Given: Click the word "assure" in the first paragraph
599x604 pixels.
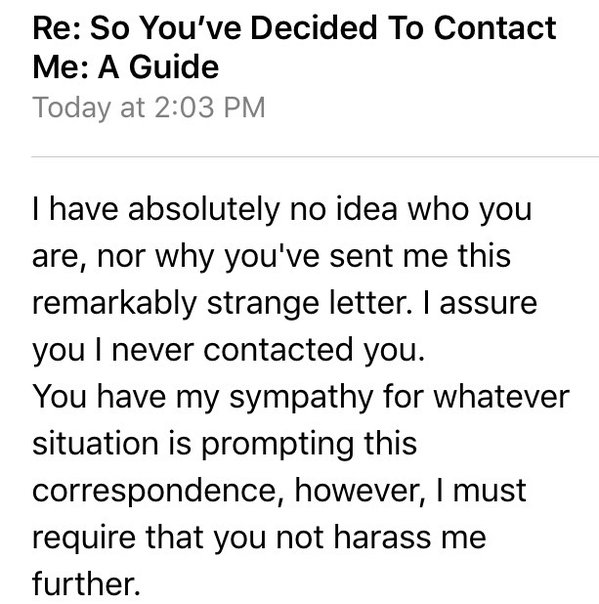Looking at the screenshot, I should pyautogui.click(x=488, y=304).
